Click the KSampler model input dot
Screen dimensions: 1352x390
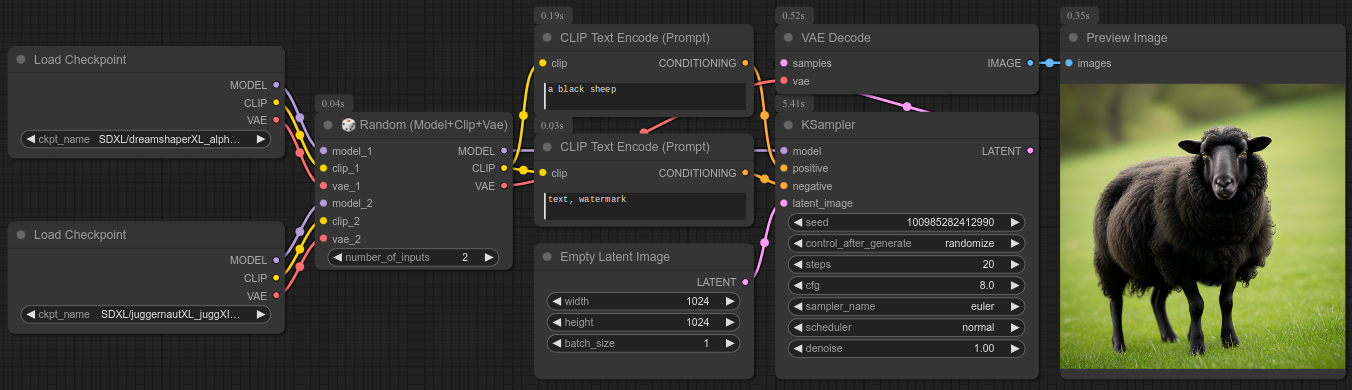(783, 151)
